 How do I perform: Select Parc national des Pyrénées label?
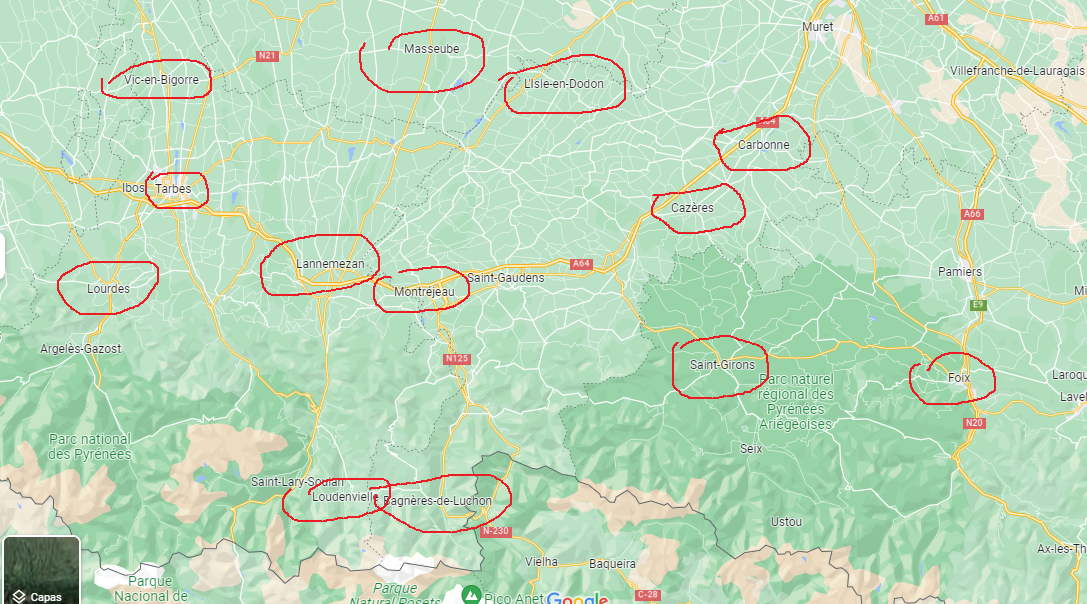point(90,447)
